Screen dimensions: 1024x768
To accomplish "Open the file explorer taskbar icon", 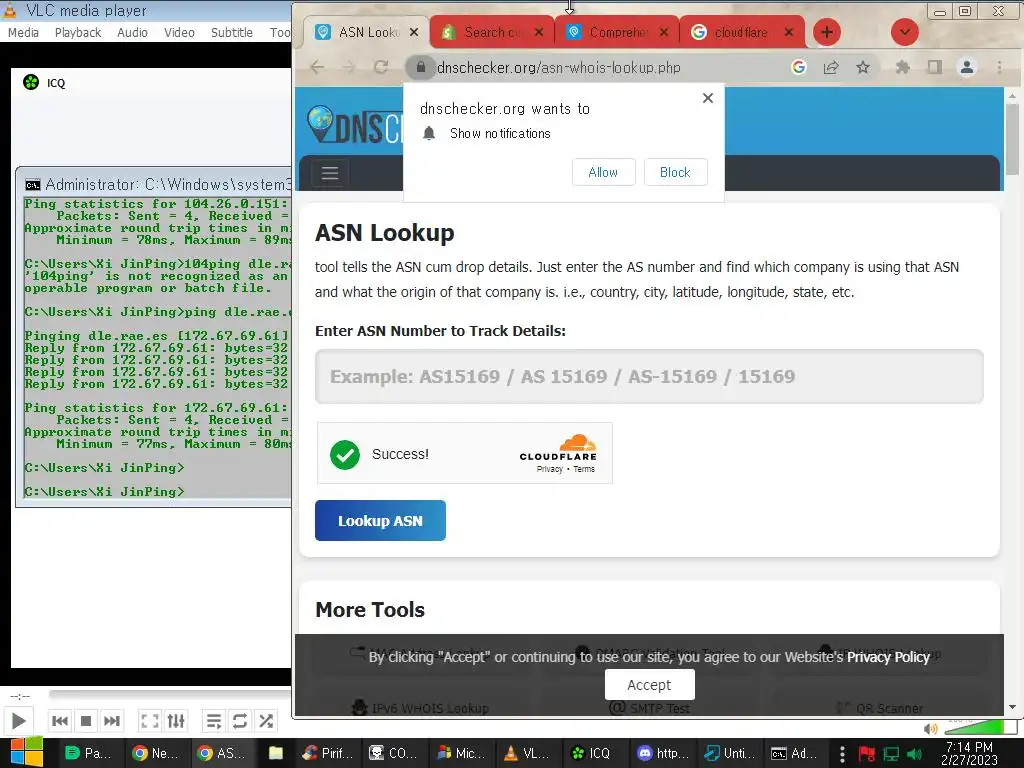I will (276, 754).
